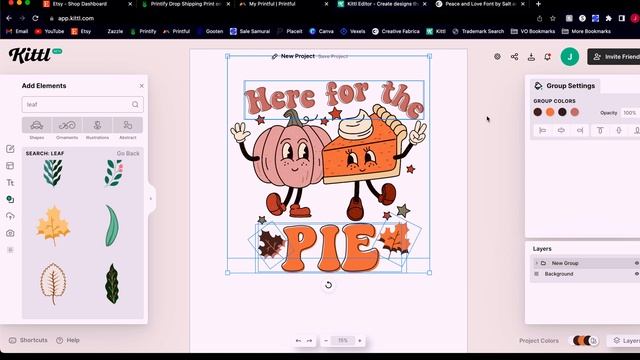
Task: Open the zoom percentage value
Action: (x=342, y=340)
